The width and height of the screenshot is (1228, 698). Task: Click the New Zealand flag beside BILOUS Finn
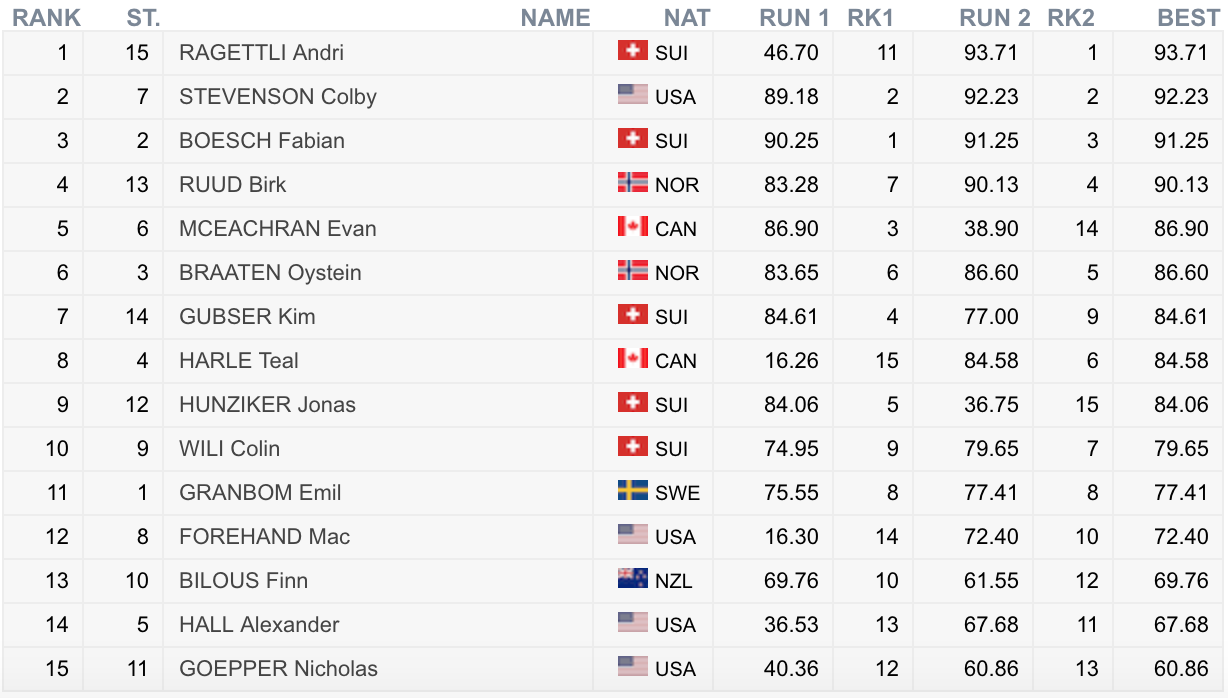(632, 579)
